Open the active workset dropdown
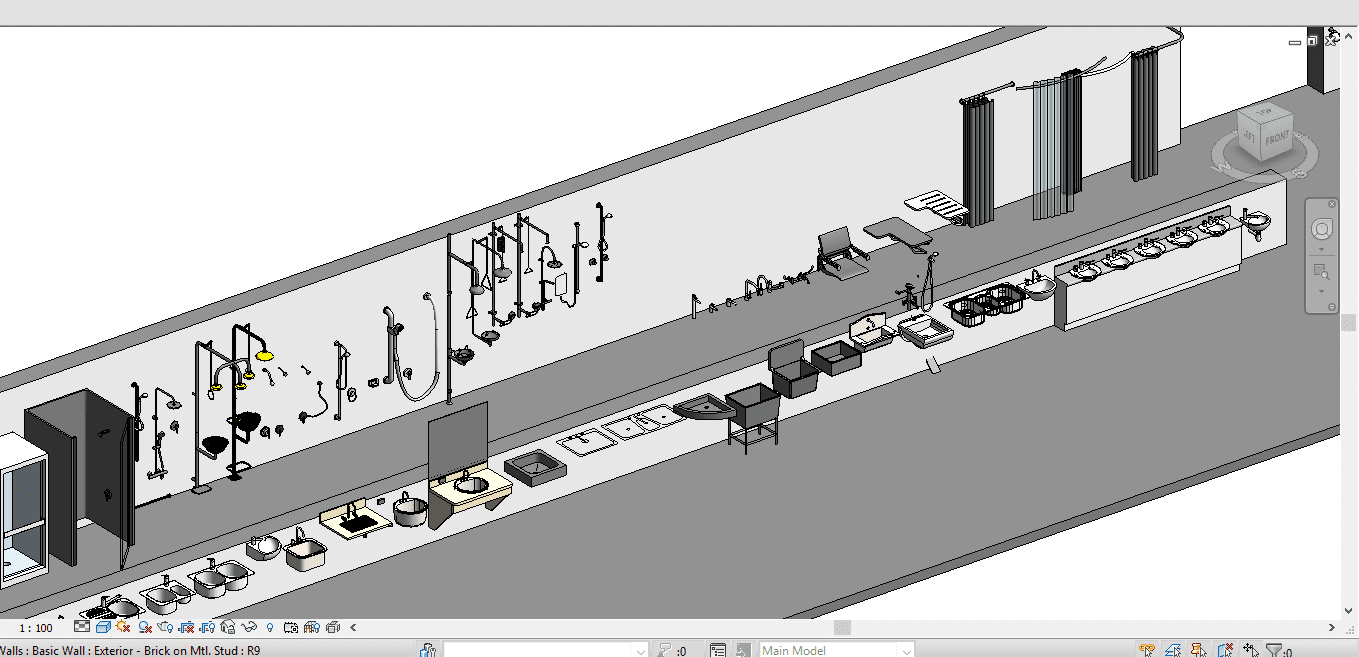The width and height of the screenshot is (1359, 657). pyautogui.click(x=640, y=650)
